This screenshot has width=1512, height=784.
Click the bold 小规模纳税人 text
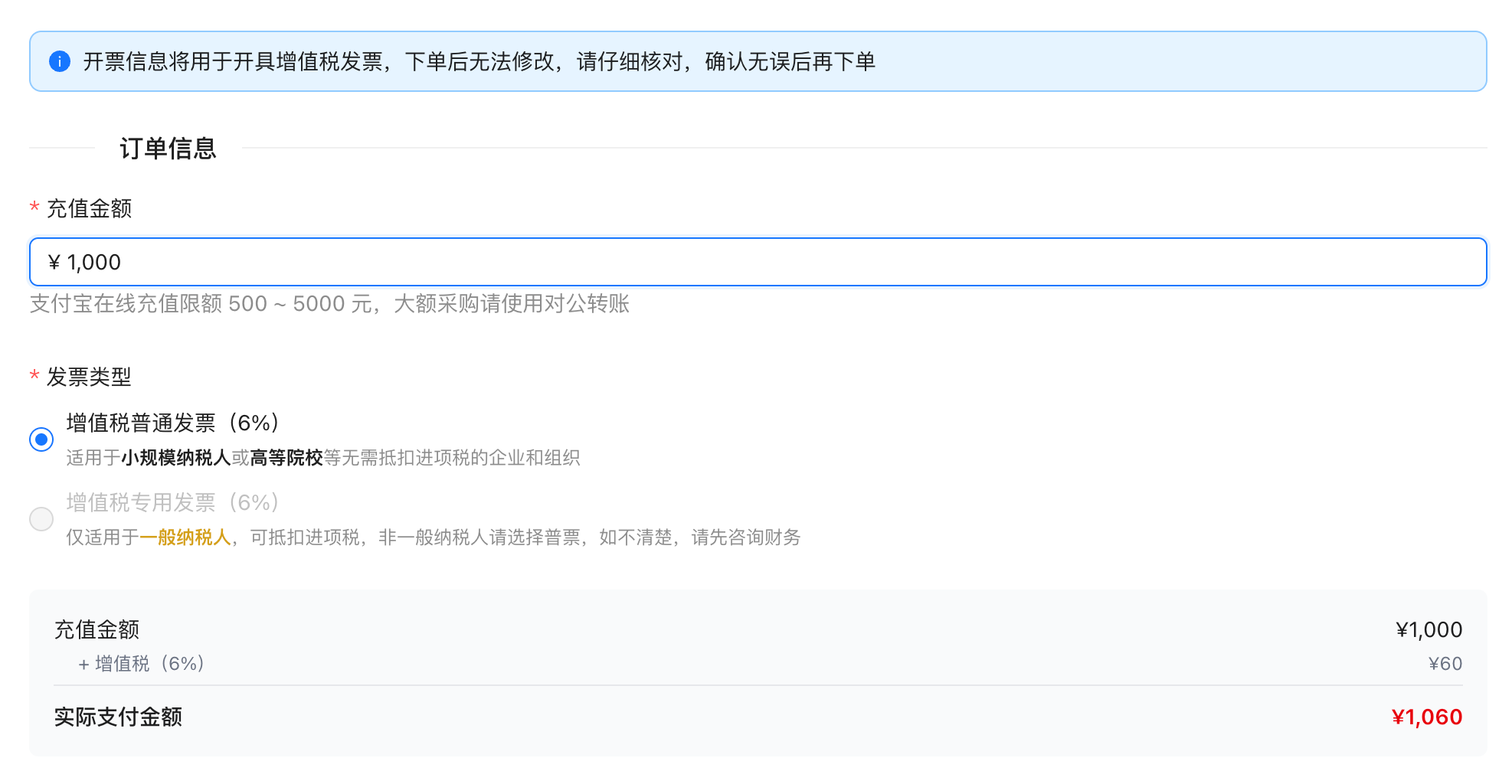(176, 458)
